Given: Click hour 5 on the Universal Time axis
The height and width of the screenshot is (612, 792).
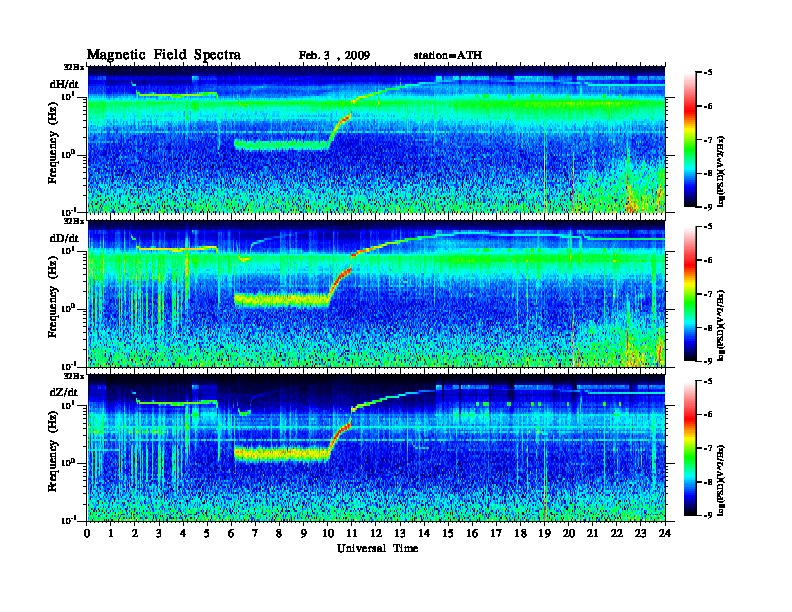Looking at the screenshot, I should tap(208, 533).
